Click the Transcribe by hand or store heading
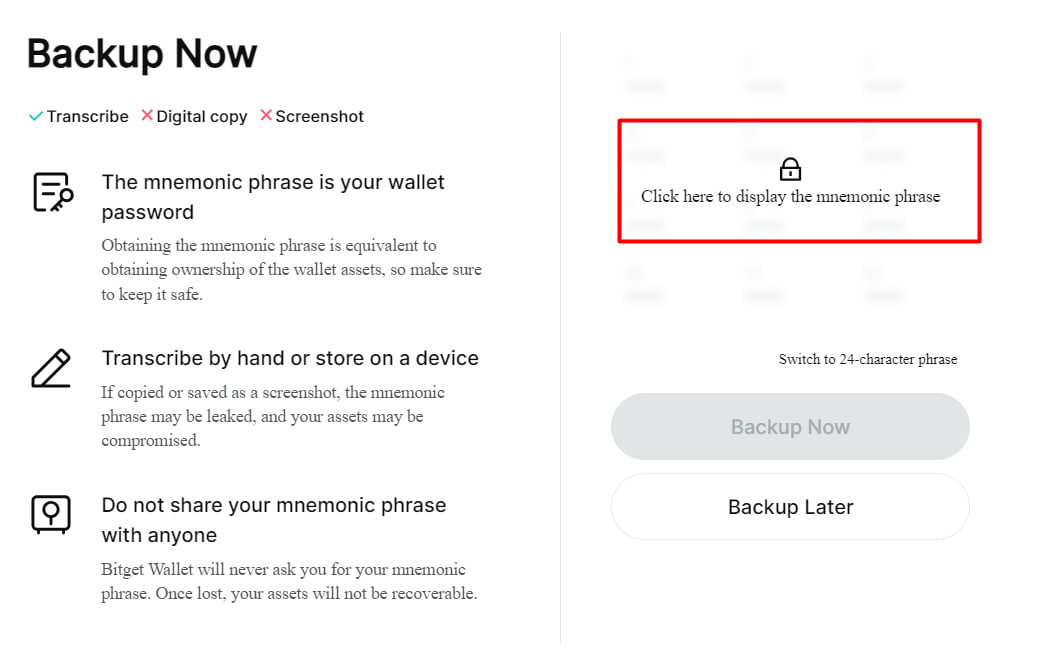Image resolution: width=1058 pixels, height=650 pixels. pos(290,358)
